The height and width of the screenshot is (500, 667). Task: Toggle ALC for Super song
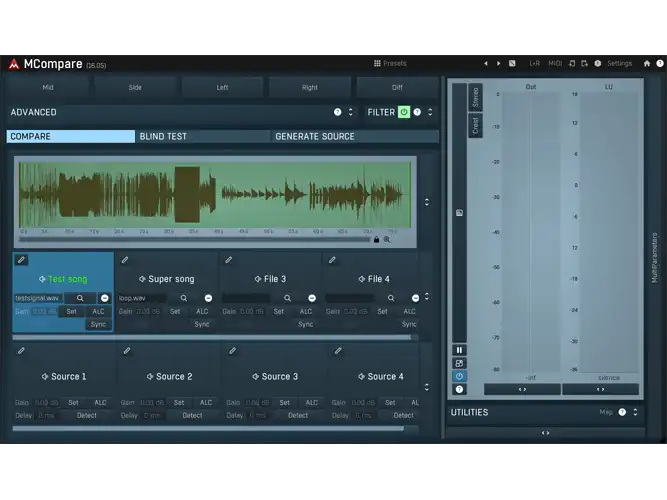point(202,311)
